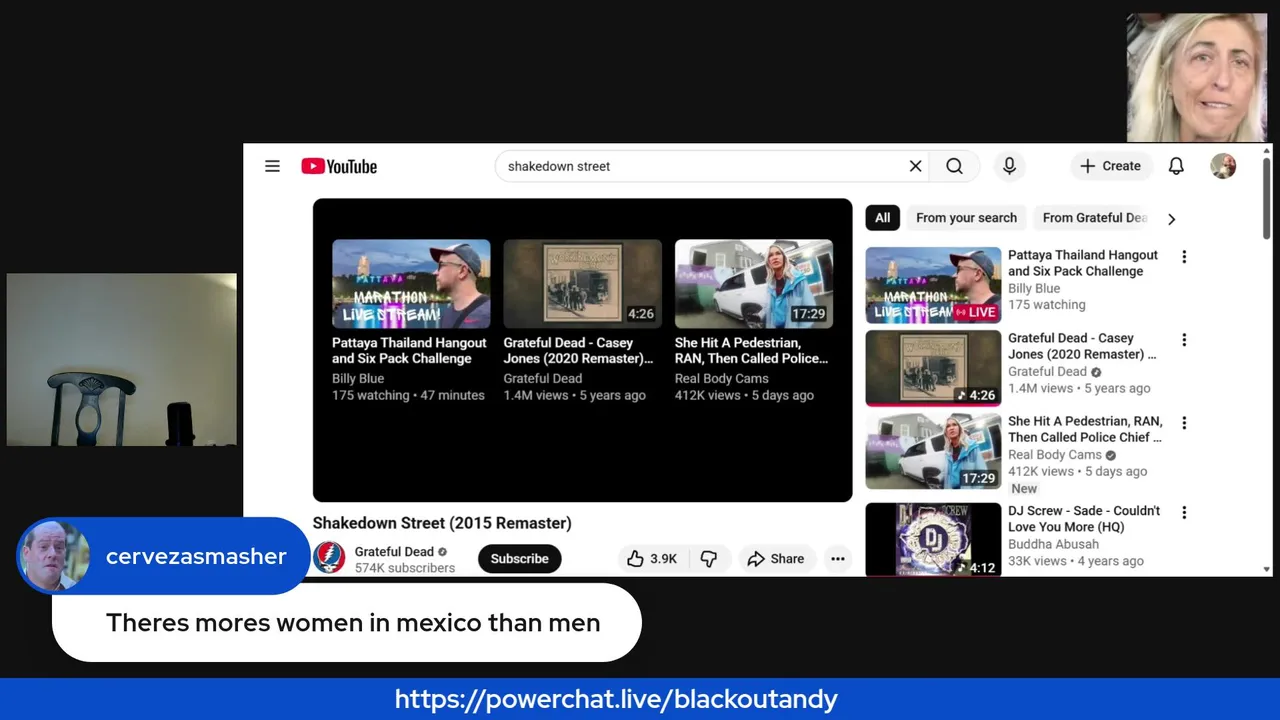
Task: Select the All filter chip
Action: click(x=882, y=218)
